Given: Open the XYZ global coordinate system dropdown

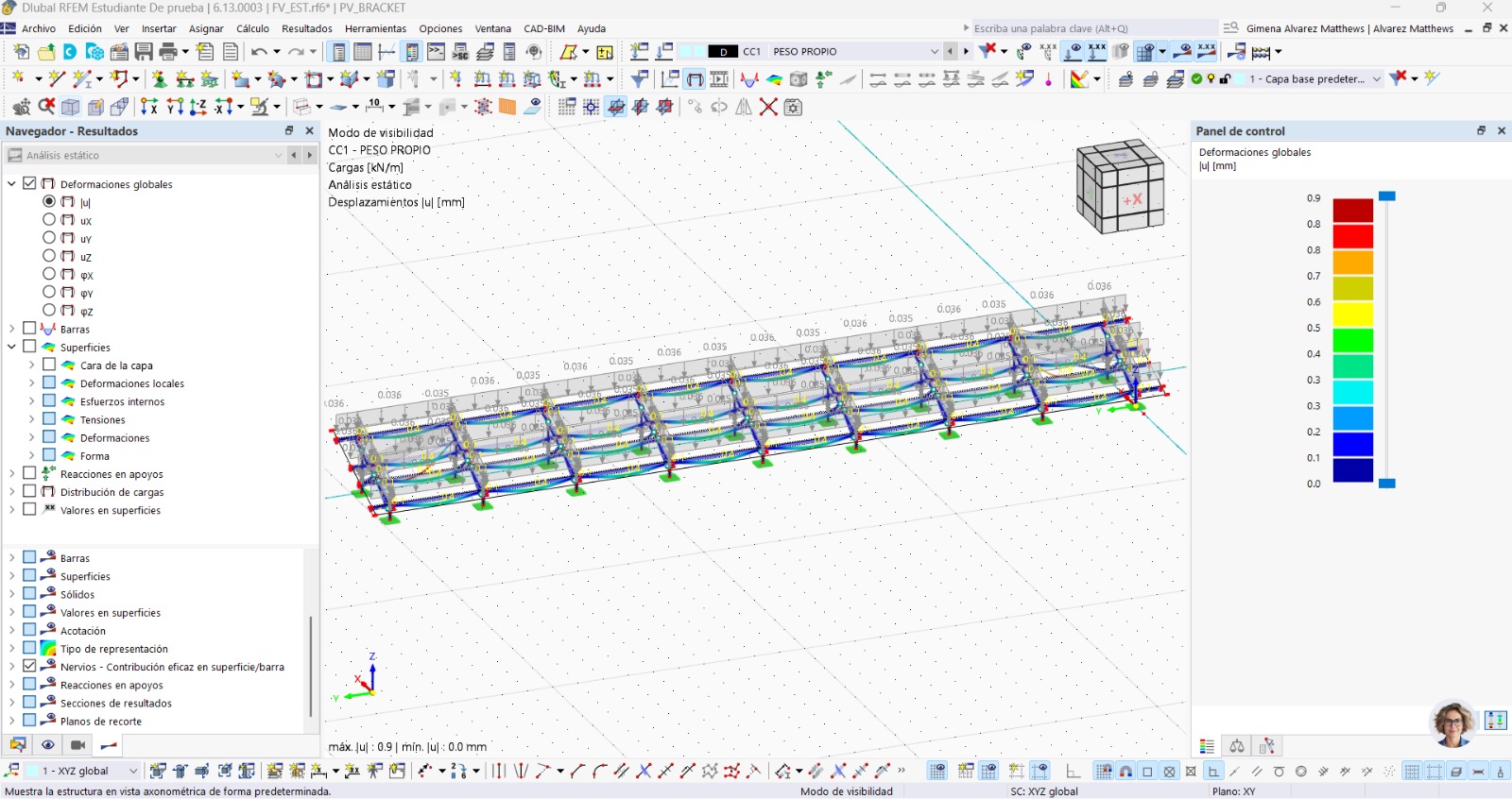Looking at the screenshot, I should (133, 771).
